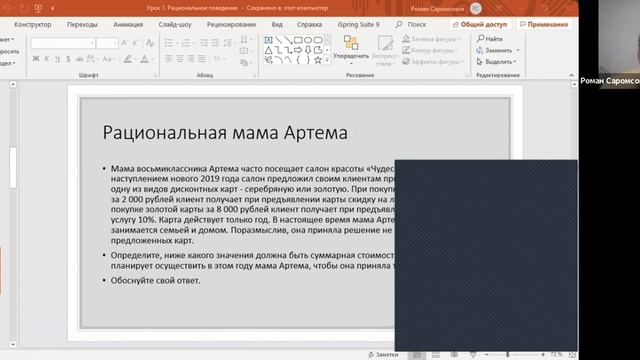The image size is (640, 360).
Task: Select the five-point Star shape
Action: click(x=318, y=60)
